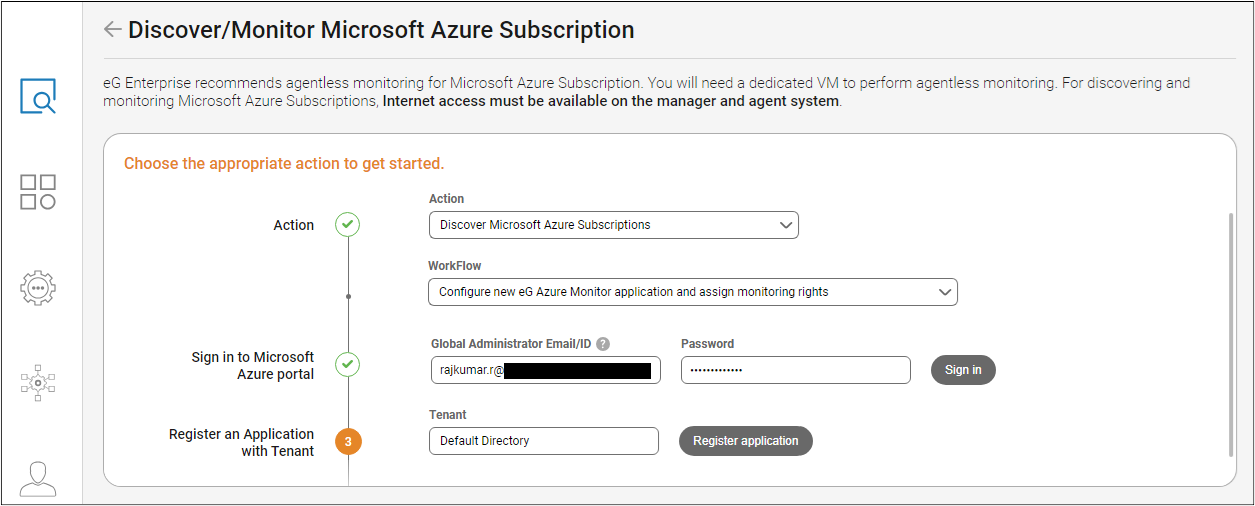Image resolution: width=1255 pixels, height=506 pixels.
Task: Click the back arrow beside page title
Action: 112,30
